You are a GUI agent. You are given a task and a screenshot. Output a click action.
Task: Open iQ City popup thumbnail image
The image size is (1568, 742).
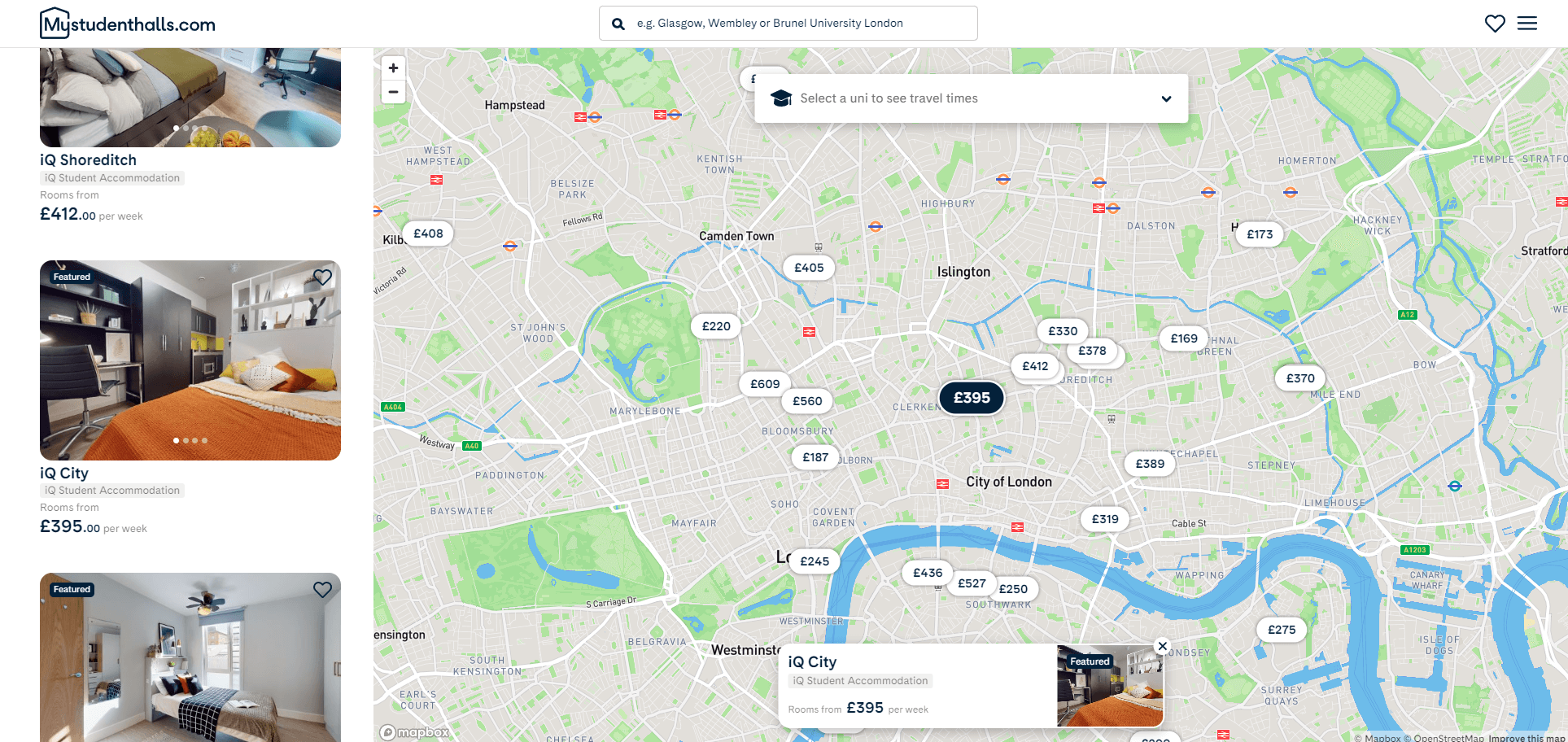click(1110, 686)
